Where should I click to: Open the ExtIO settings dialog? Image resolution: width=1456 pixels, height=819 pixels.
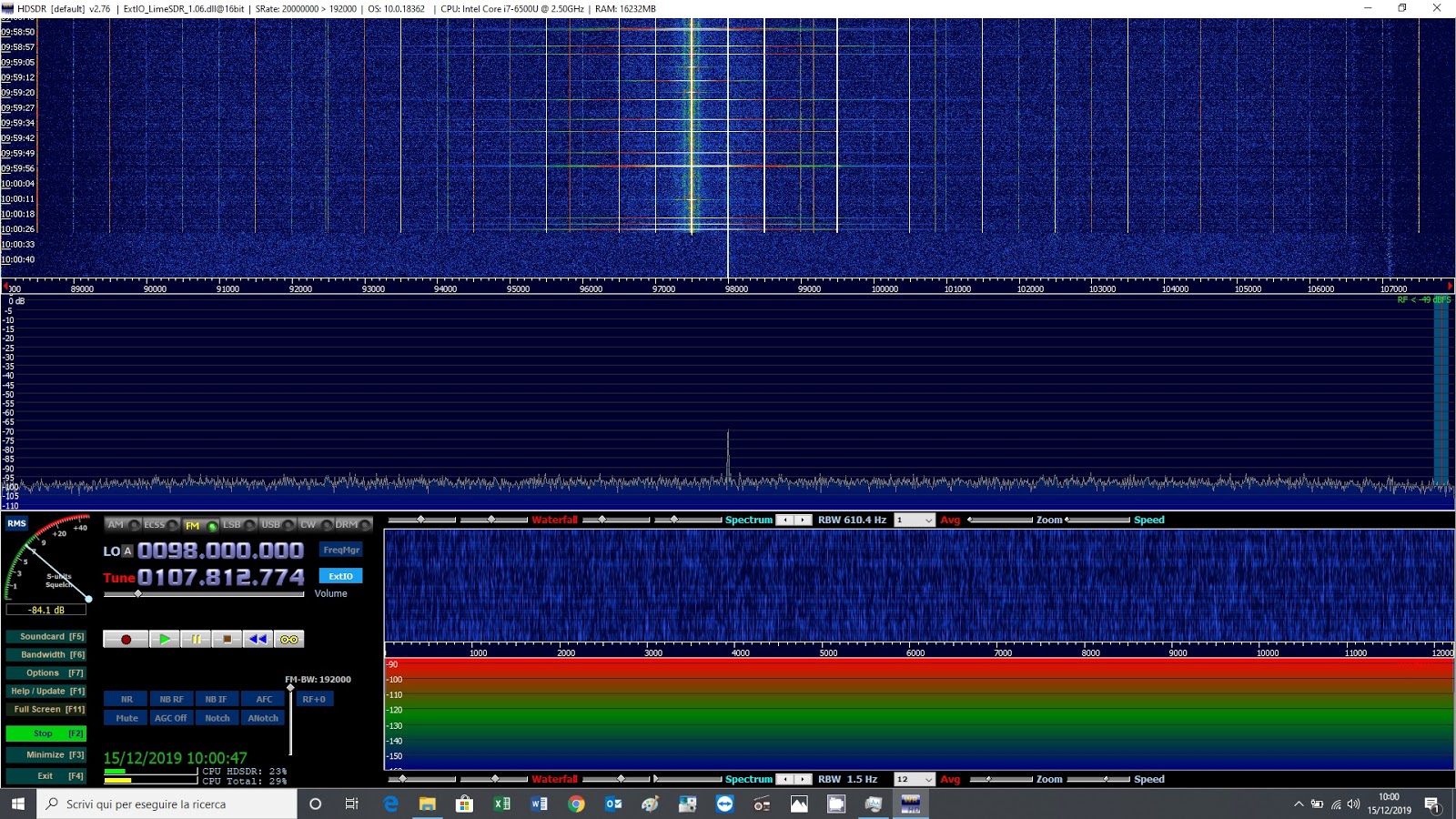click(x=341, y=576)
